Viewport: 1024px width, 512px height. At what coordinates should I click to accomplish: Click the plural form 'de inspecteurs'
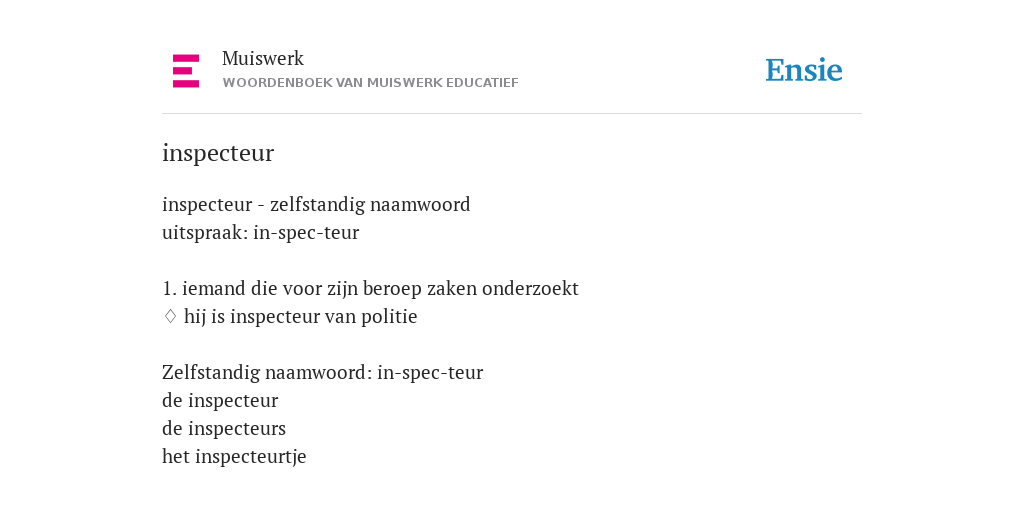[x=224, y=429]
